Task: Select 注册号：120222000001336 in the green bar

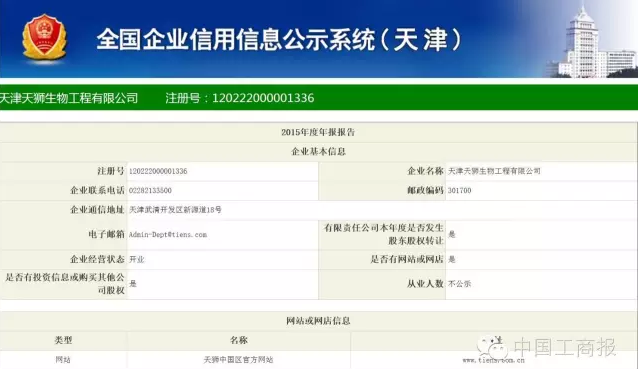Action: click(x=240, y=98)
